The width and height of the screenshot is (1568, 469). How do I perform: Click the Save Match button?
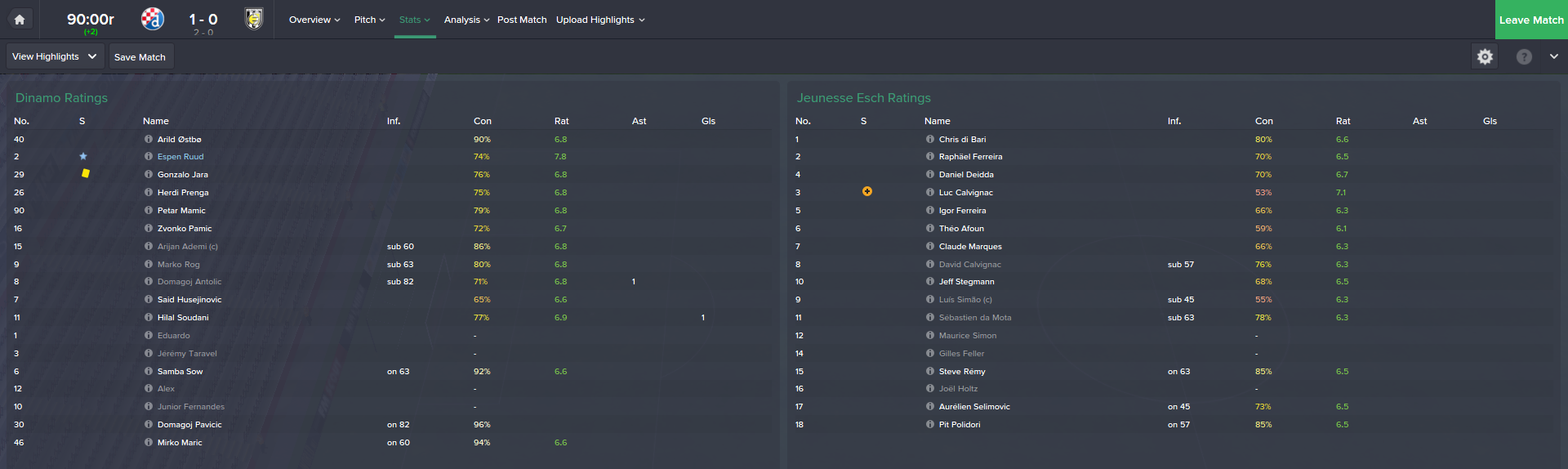(x=140, y=56)
